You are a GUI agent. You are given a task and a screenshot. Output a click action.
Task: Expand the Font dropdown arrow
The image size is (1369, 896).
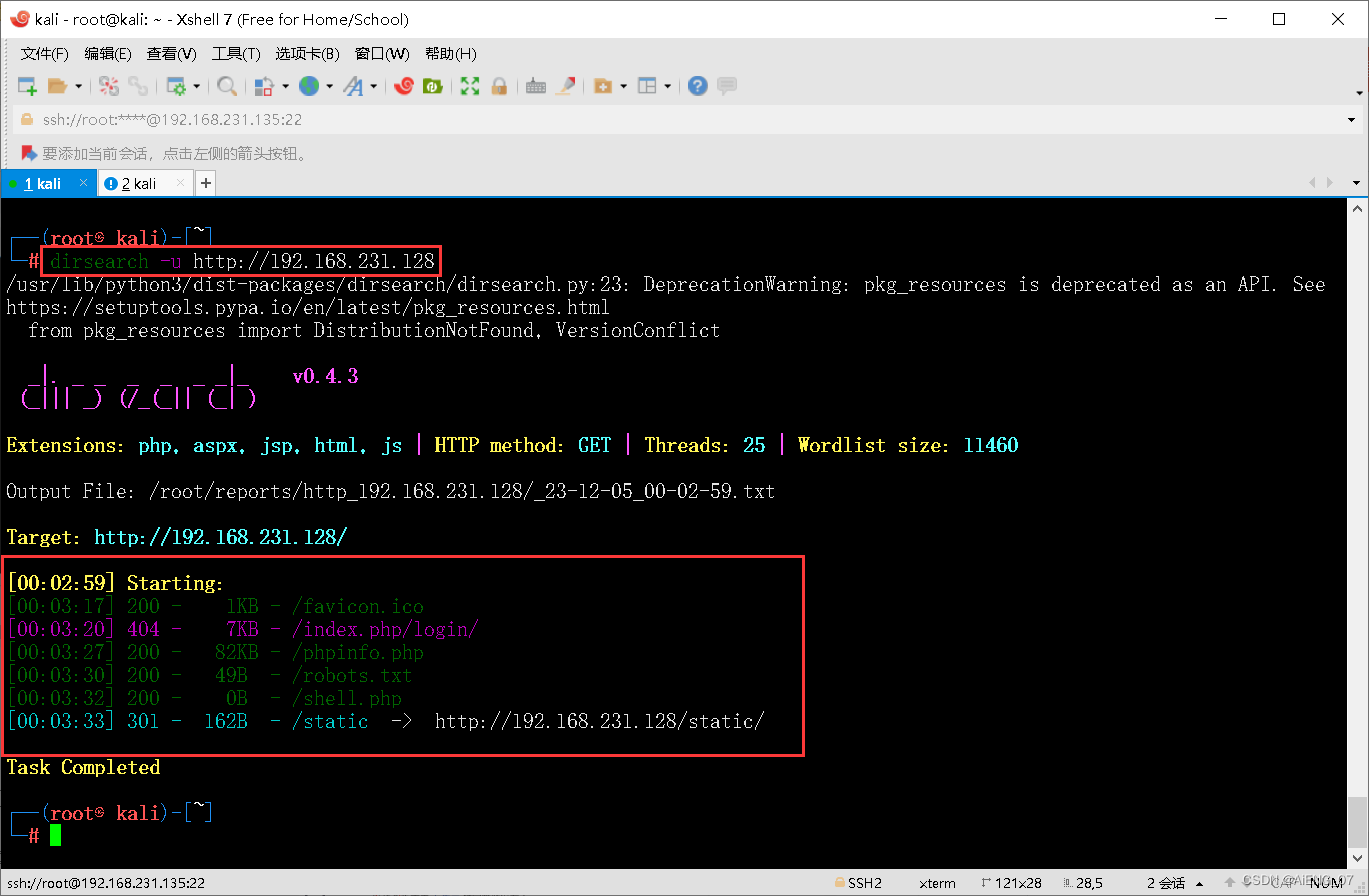(x=374, y=86)
